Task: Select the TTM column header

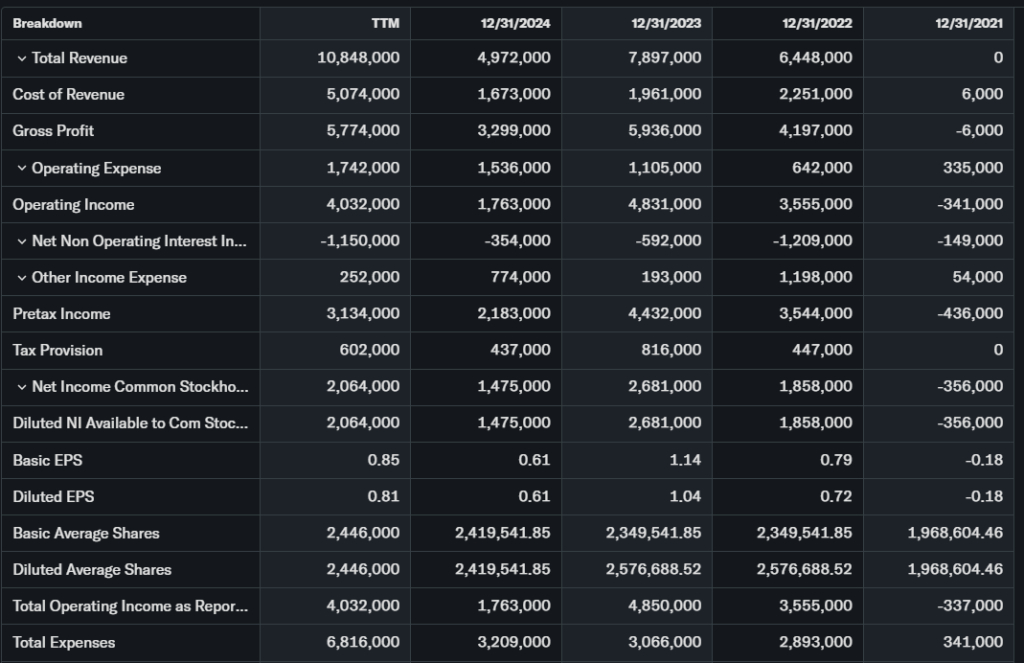Action: [x=385, y=23]
